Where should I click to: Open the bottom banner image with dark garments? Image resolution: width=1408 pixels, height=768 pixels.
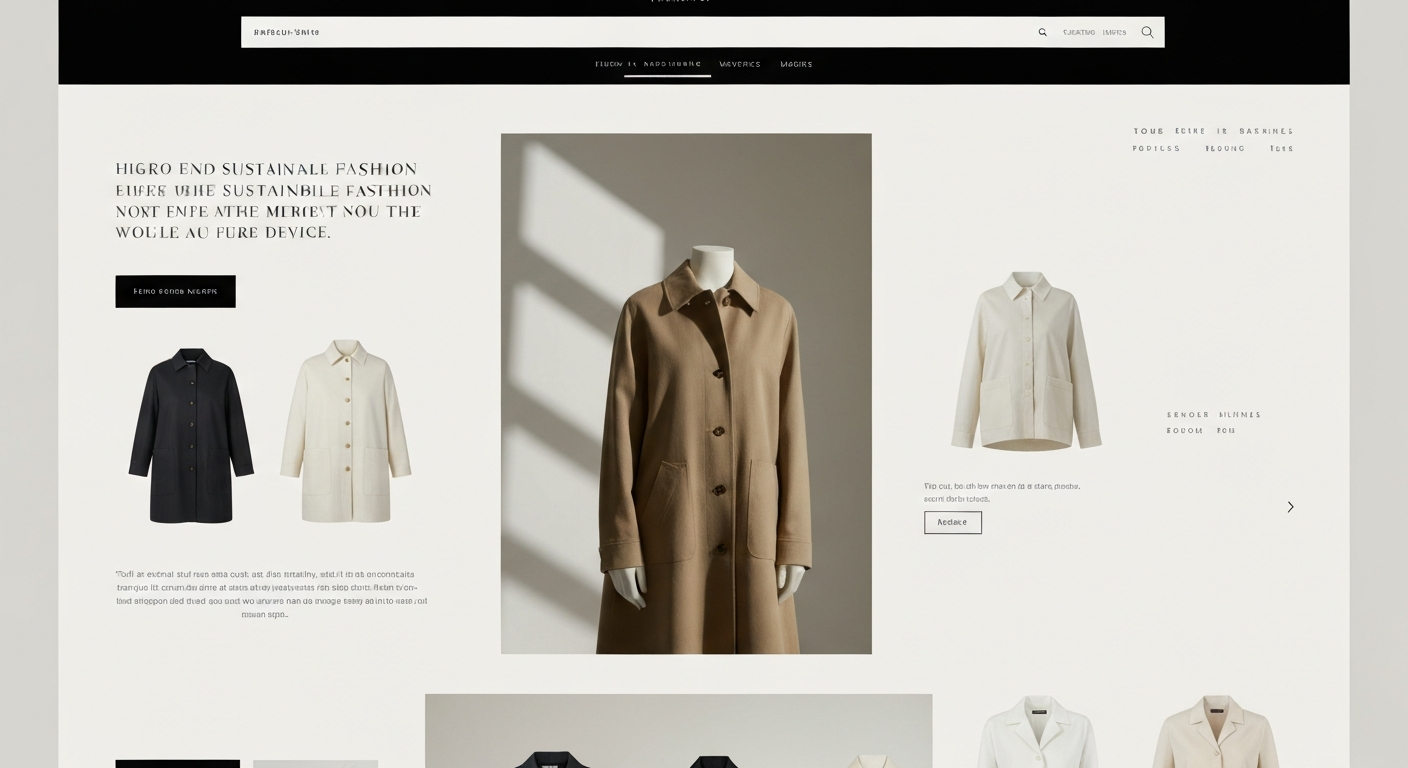tap(678, 731)
